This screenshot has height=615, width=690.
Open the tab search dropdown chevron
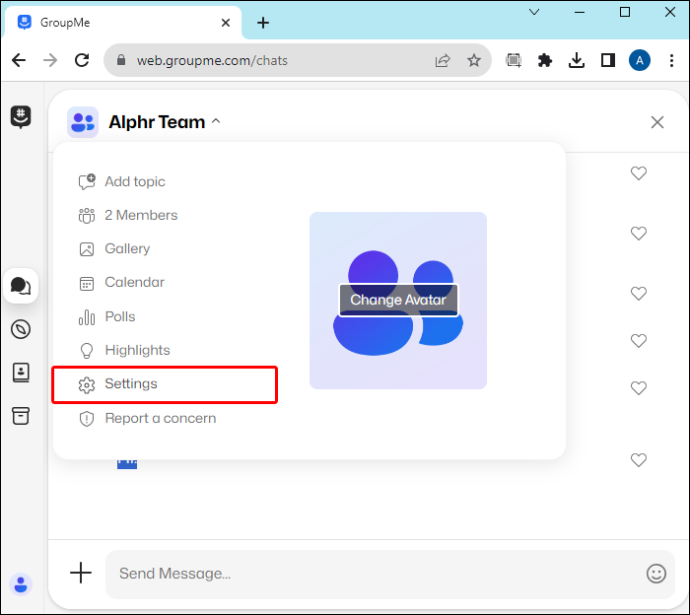[x=534, y=12]
